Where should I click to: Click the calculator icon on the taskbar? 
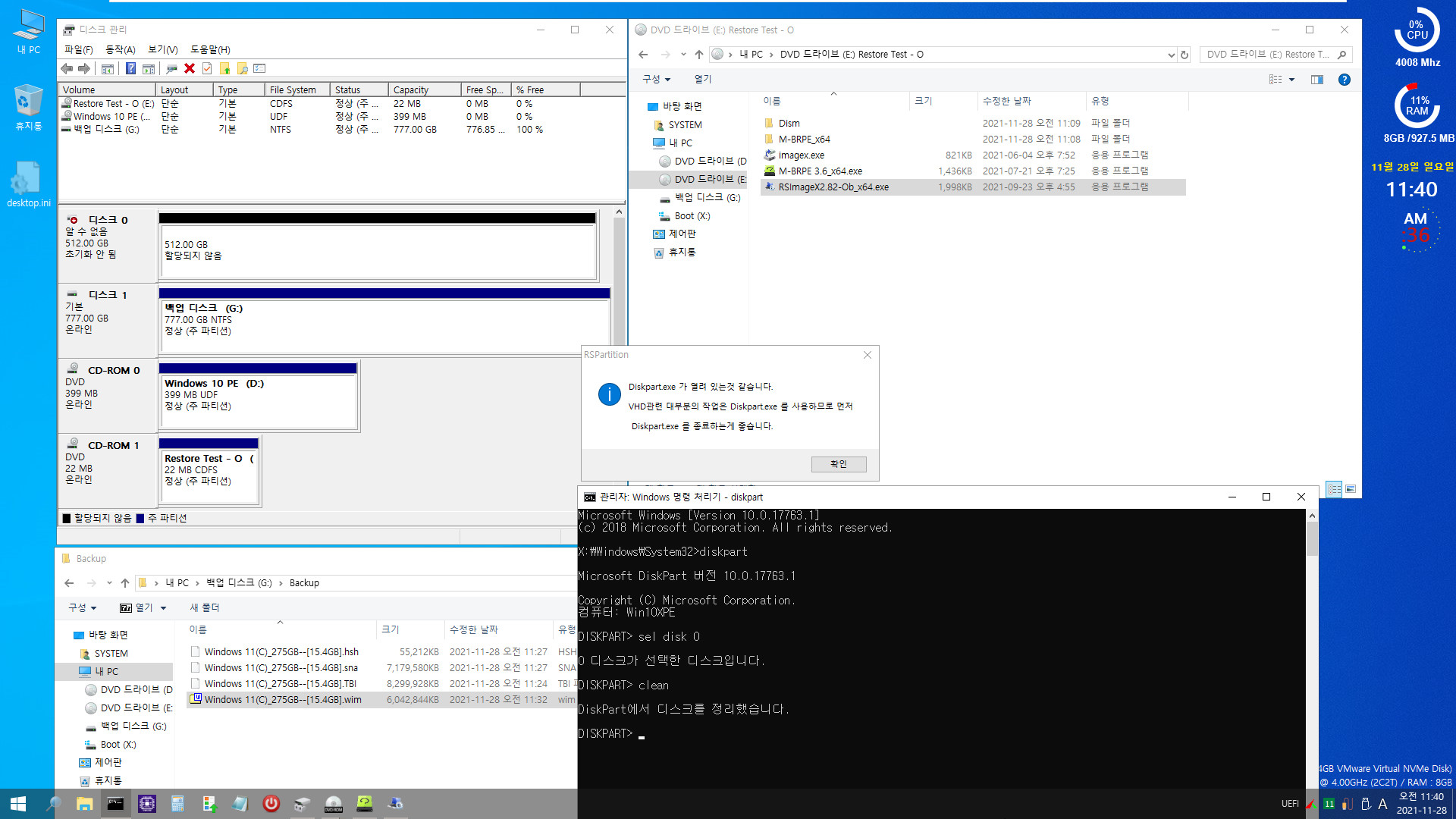tap(177, 804)
